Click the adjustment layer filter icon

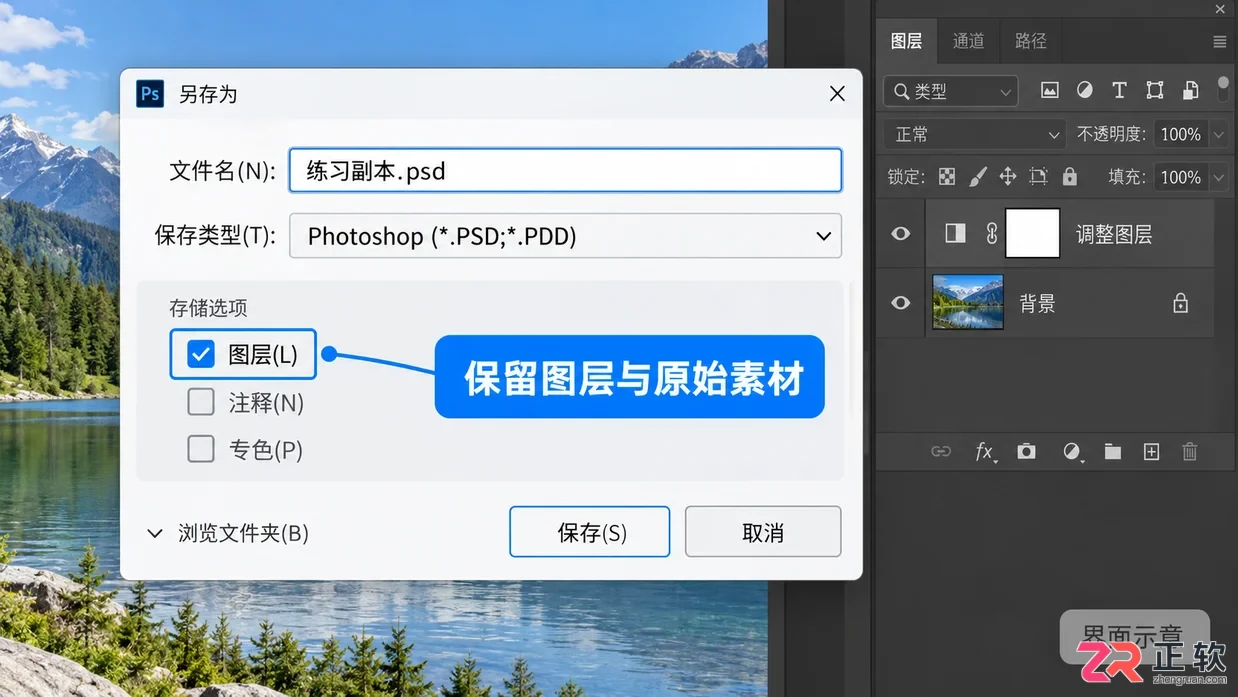(1084, 91)
